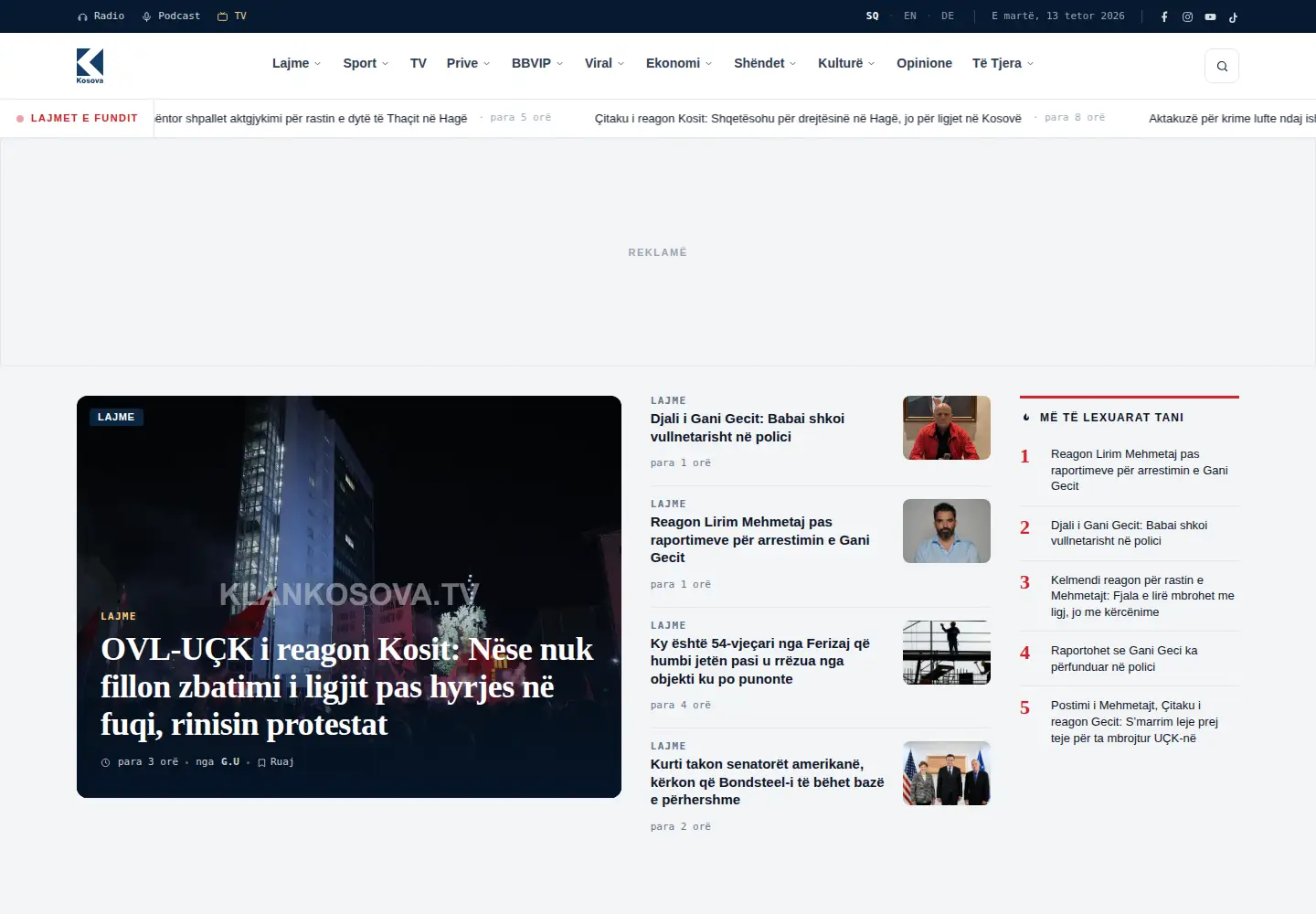
Task: Open the Facebook page icon
Action: click(1164, 16)
